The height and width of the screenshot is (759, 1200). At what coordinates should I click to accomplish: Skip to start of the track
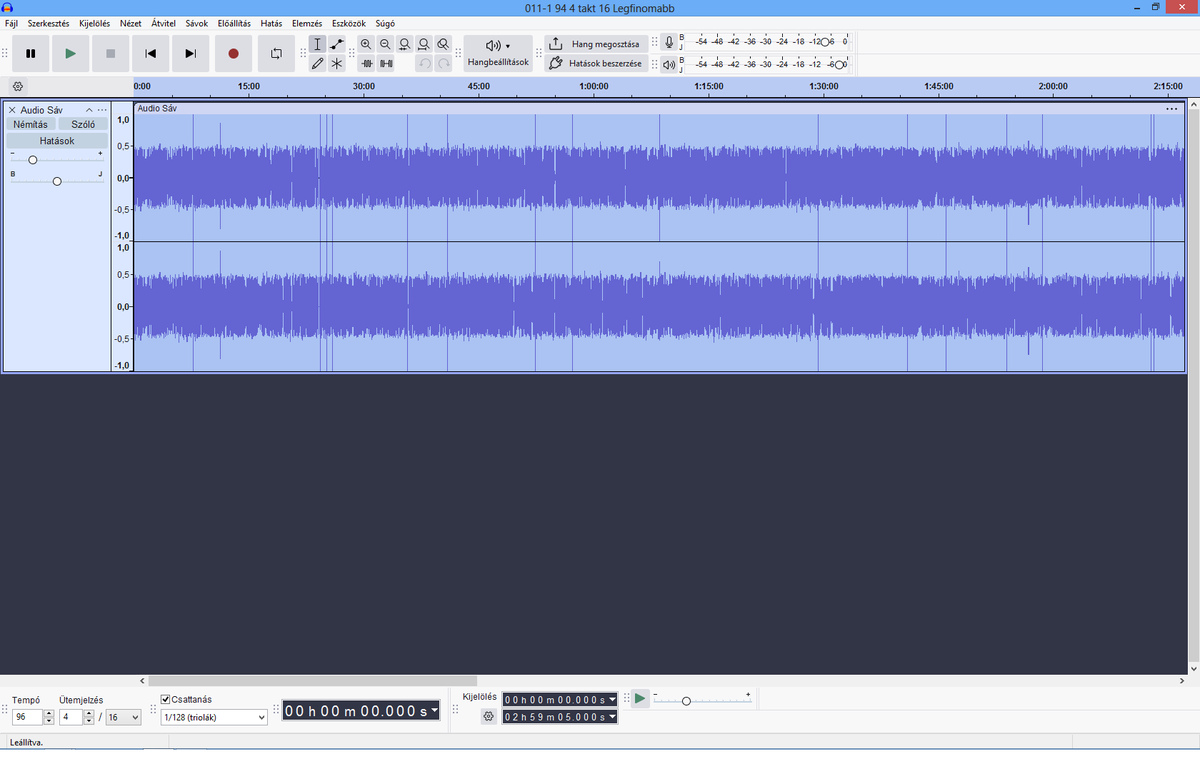point(150,54)
